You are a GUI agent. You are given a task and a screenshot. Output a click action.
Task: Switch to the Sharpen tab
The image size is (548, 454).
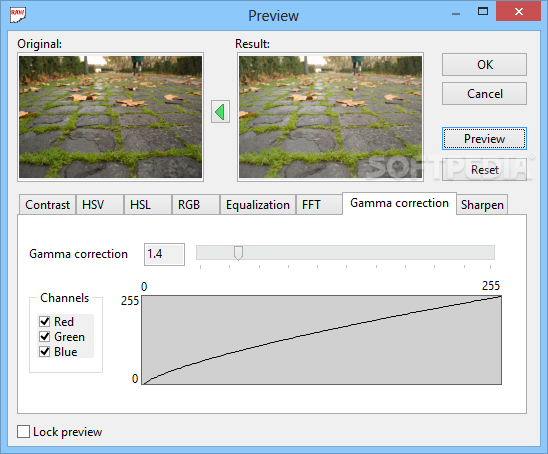482,204
